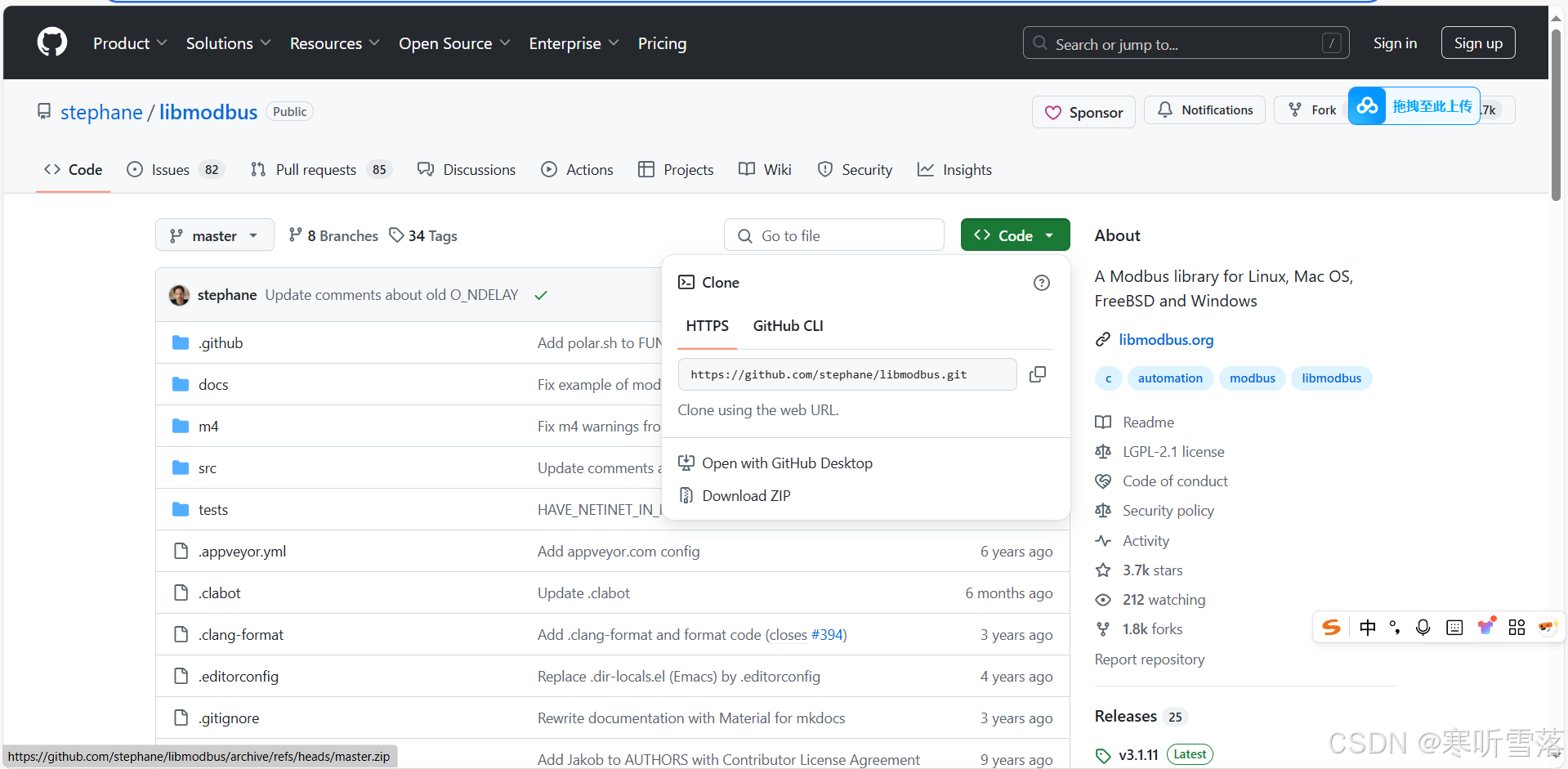This screenshot has width=1568, height=769.
Task: Click the automation topic tag
Action: click(x=1170, y=378)
